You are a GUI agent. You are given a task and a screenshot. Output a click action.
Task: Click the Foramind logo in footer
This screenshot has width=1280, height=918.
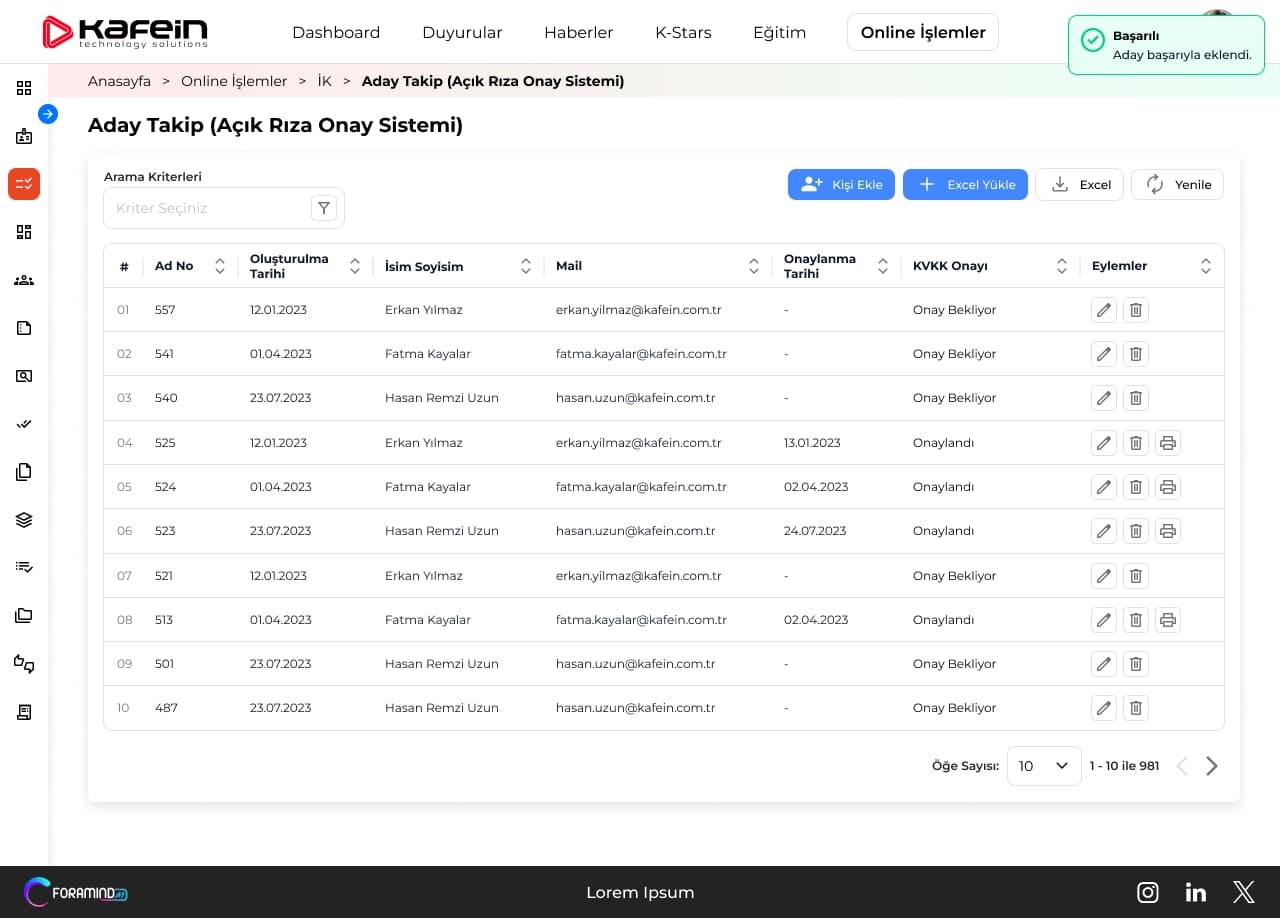tap(76, 892)
